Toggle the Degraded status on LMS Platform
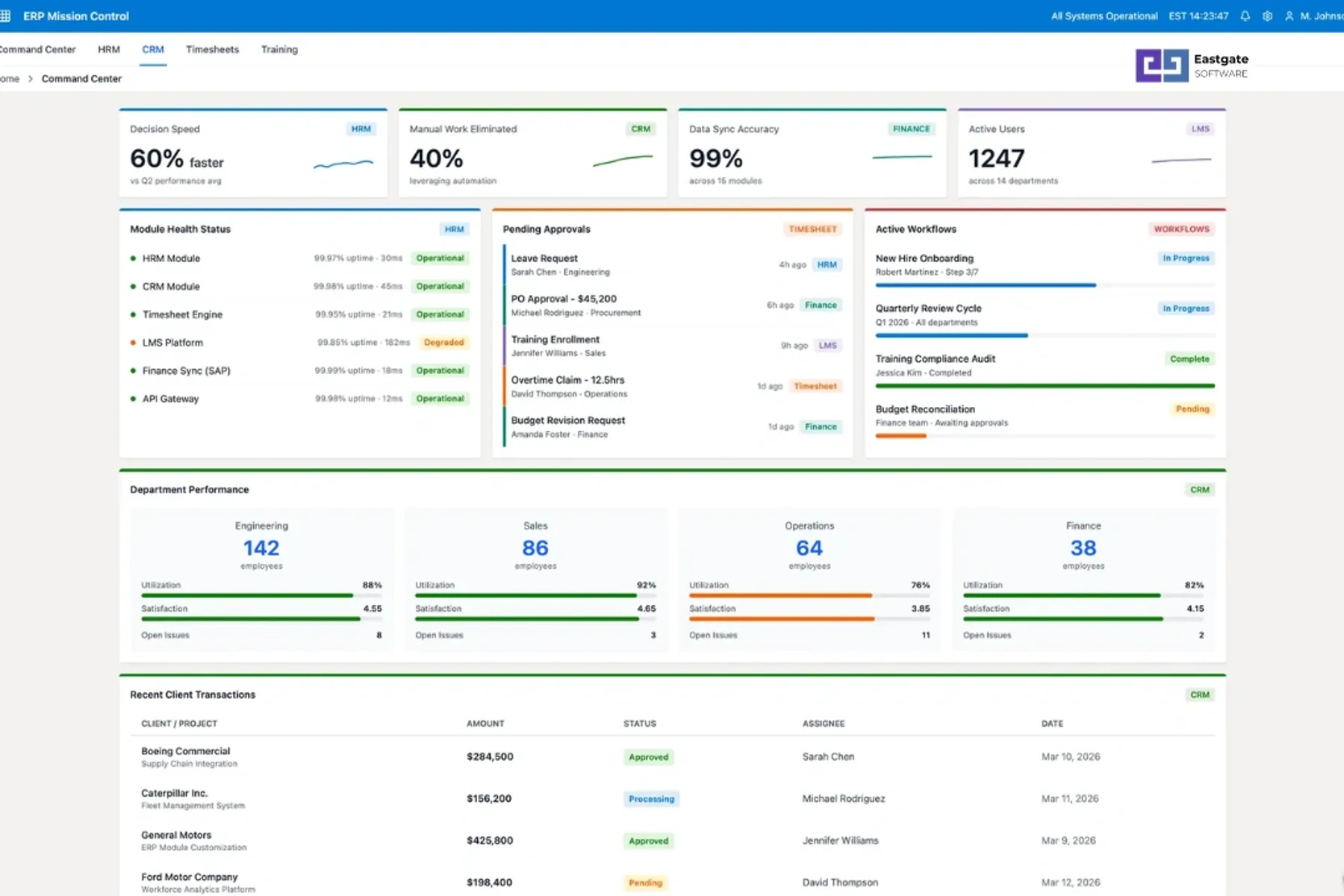This screenshot has height=896, width=1344. (x=444, y=342)
